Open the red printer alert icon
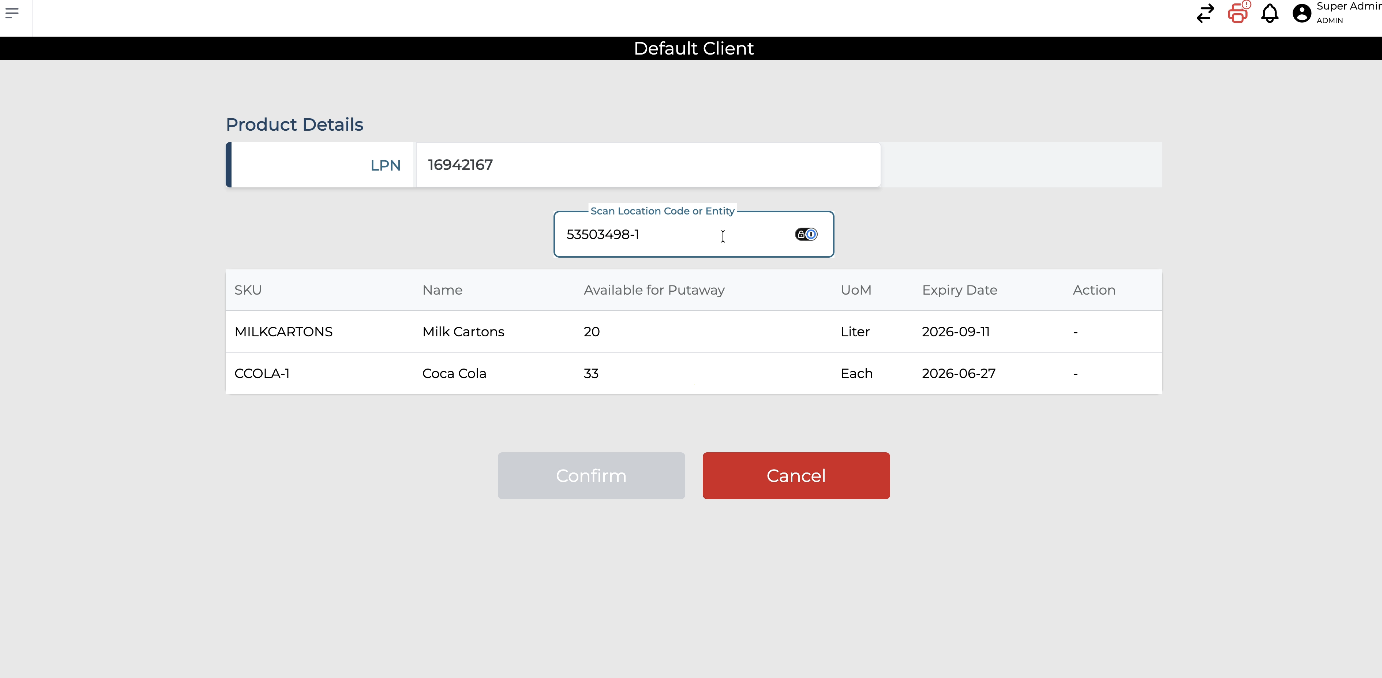Screen dimensions: 1382x678 click(x=1239, y=13)
